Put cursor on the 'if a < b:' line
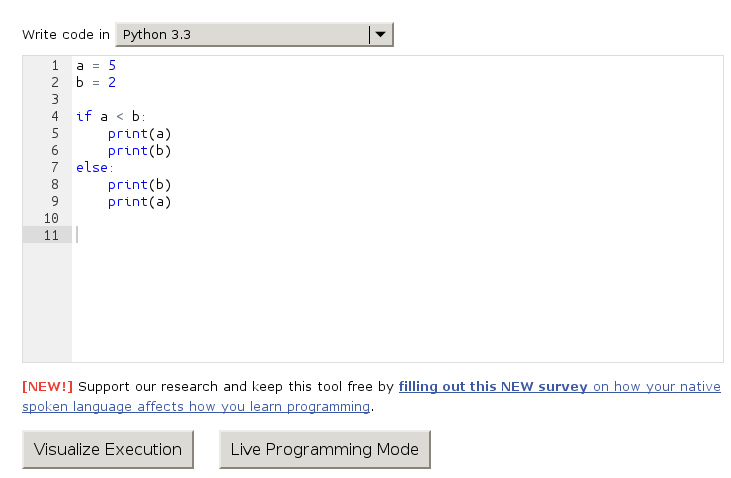This screenshot has height=478, width=731. click(111, 117)
